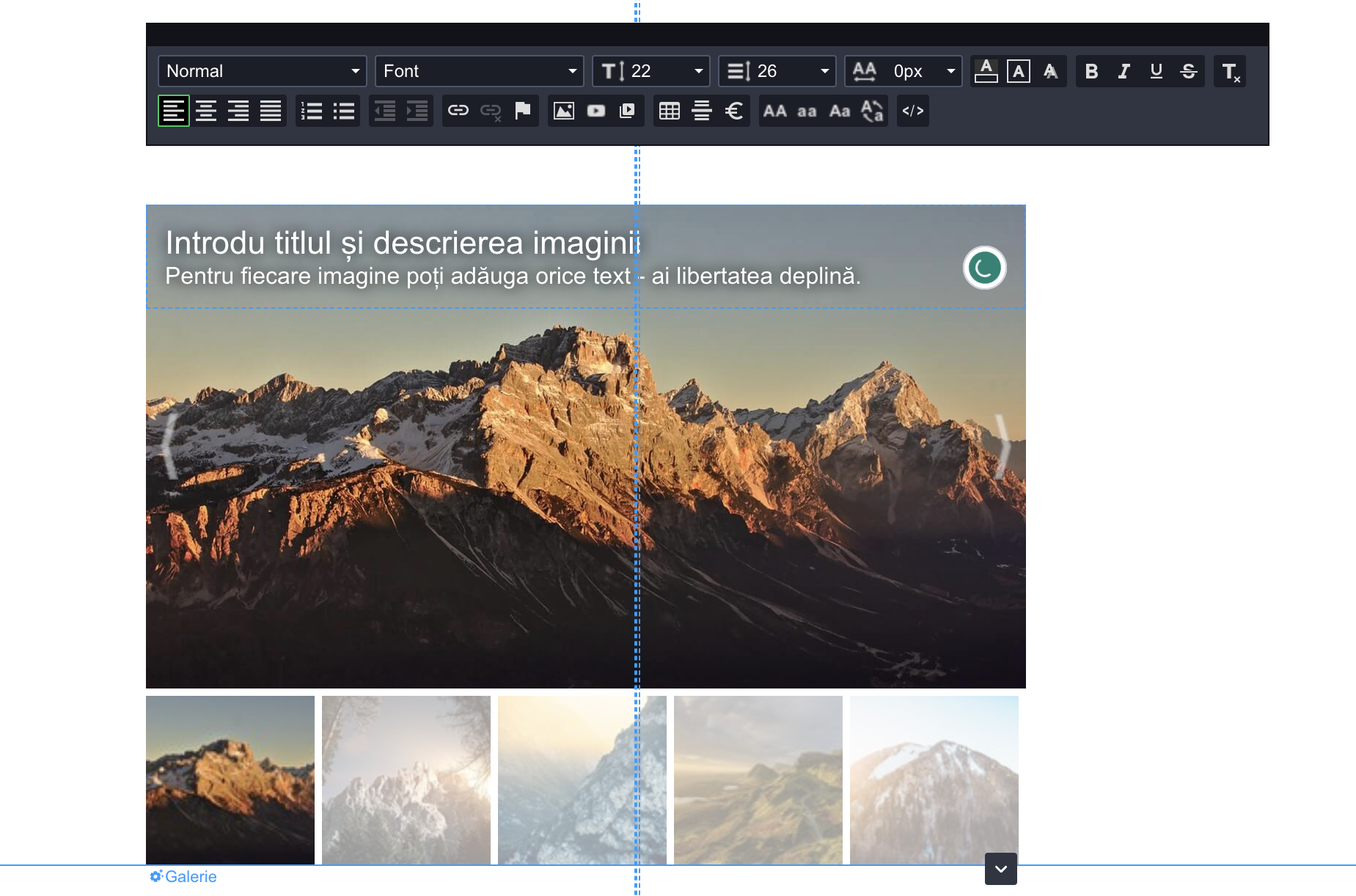Insert an anchor flag
The image size is (1356, 896).
[522, 111]
